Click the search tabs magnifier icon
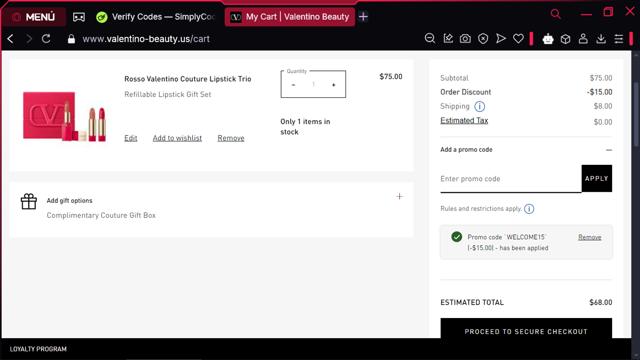The height and width of the screenshot is (360, 640). coord(556,14)
